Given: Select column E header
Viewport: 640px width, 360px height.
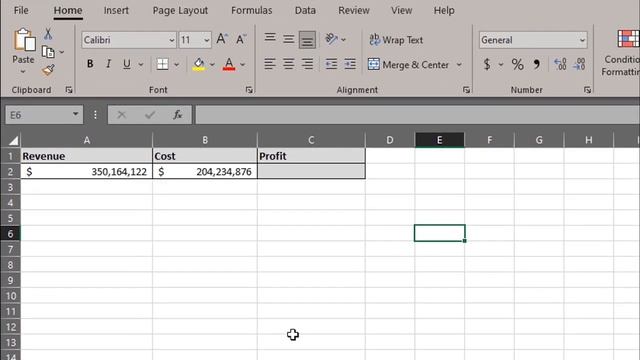Looking at the screenshot, I should click(x=440, y=140).
